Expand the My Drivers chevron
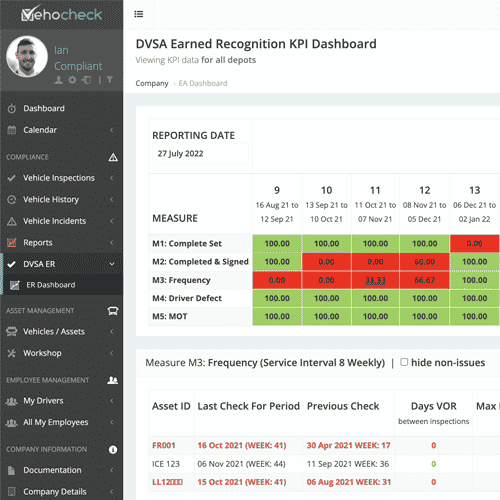This screenshot has width=500, height=500. (112, 401)
